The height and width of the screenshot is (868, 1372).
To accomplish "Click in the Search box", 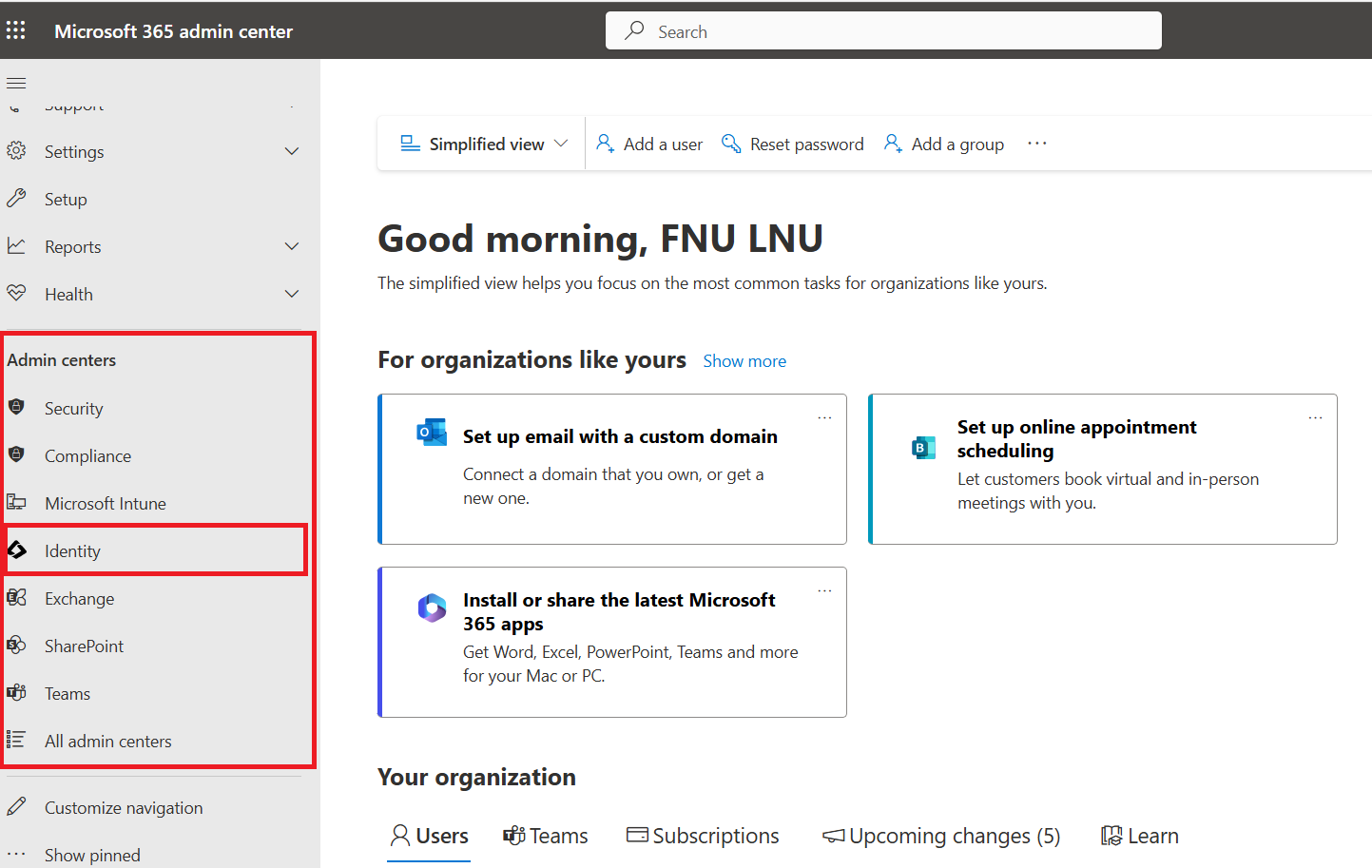I will [883, 31].
